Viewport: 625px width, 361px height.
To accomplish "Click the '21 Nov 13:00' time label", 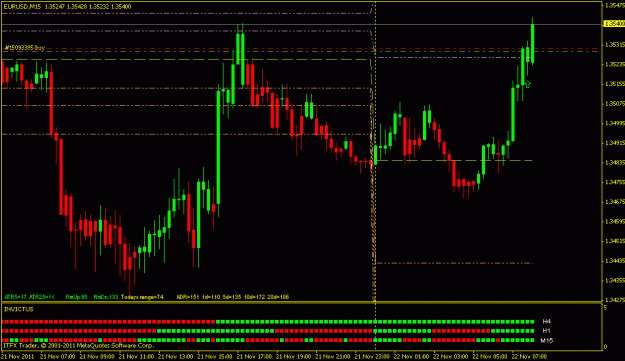I will click(176, 356).
